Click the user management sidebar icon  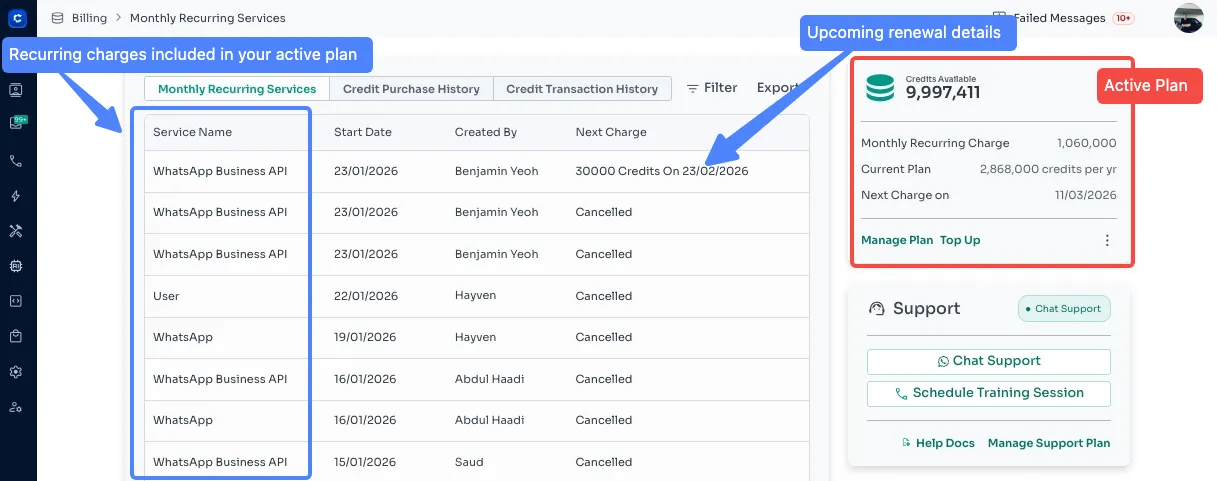[x=16, y=407]
